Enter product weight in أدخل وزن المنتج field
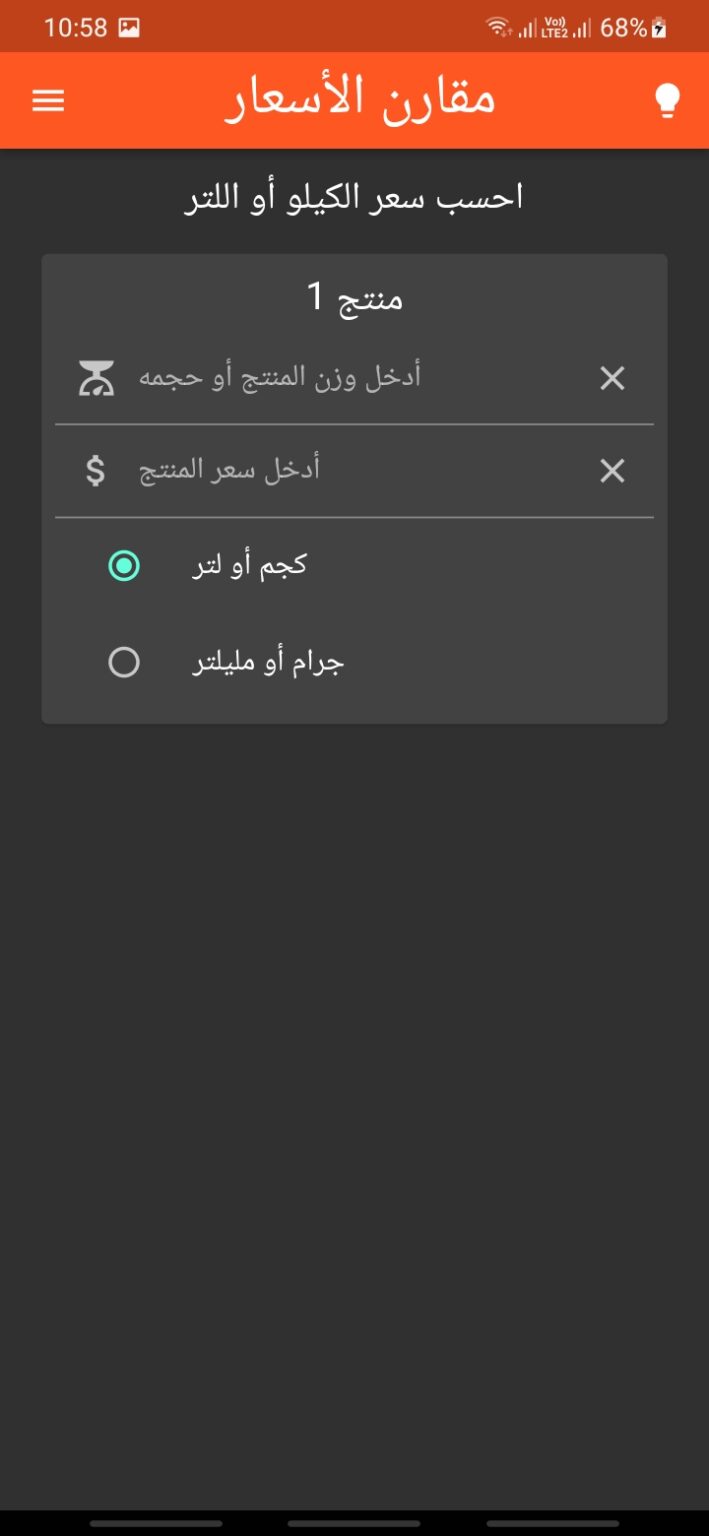This screenshot has width=709, height=1536. pos(350,378)
